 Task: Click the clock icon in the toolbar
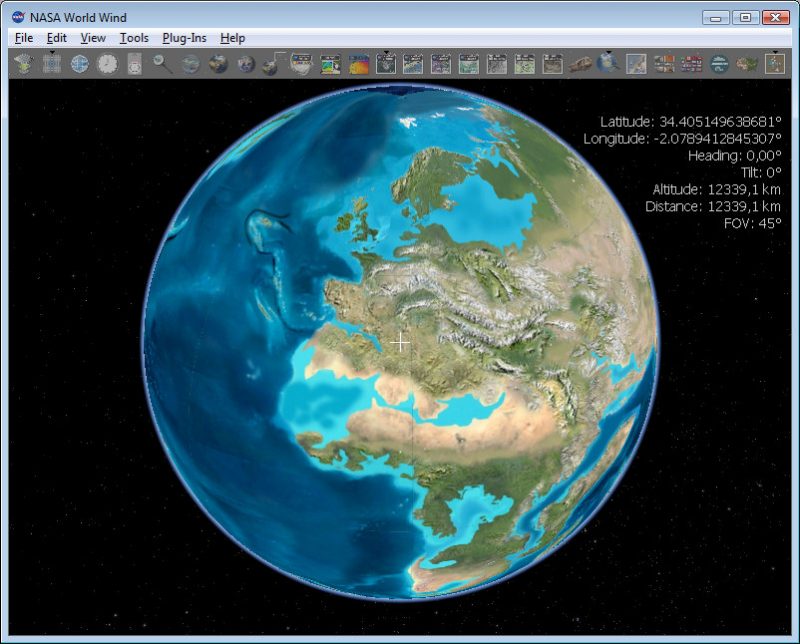(x=107, y=64)
